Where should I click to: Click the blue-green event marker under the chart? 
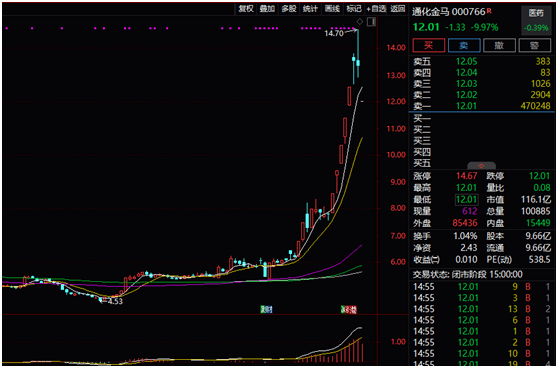266,309
